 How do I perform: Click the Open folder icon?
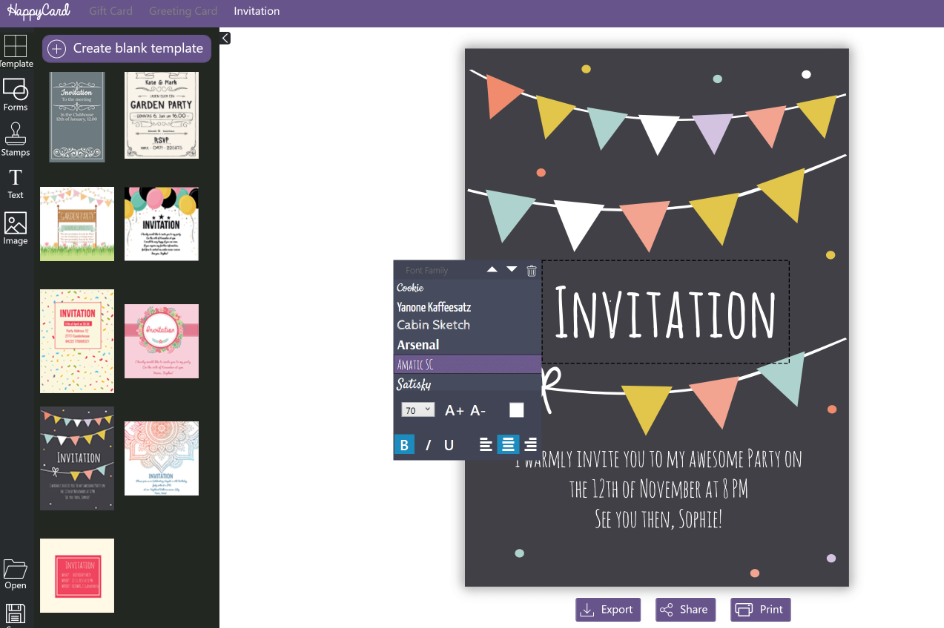pyautogui.click(x=15, y=574)
